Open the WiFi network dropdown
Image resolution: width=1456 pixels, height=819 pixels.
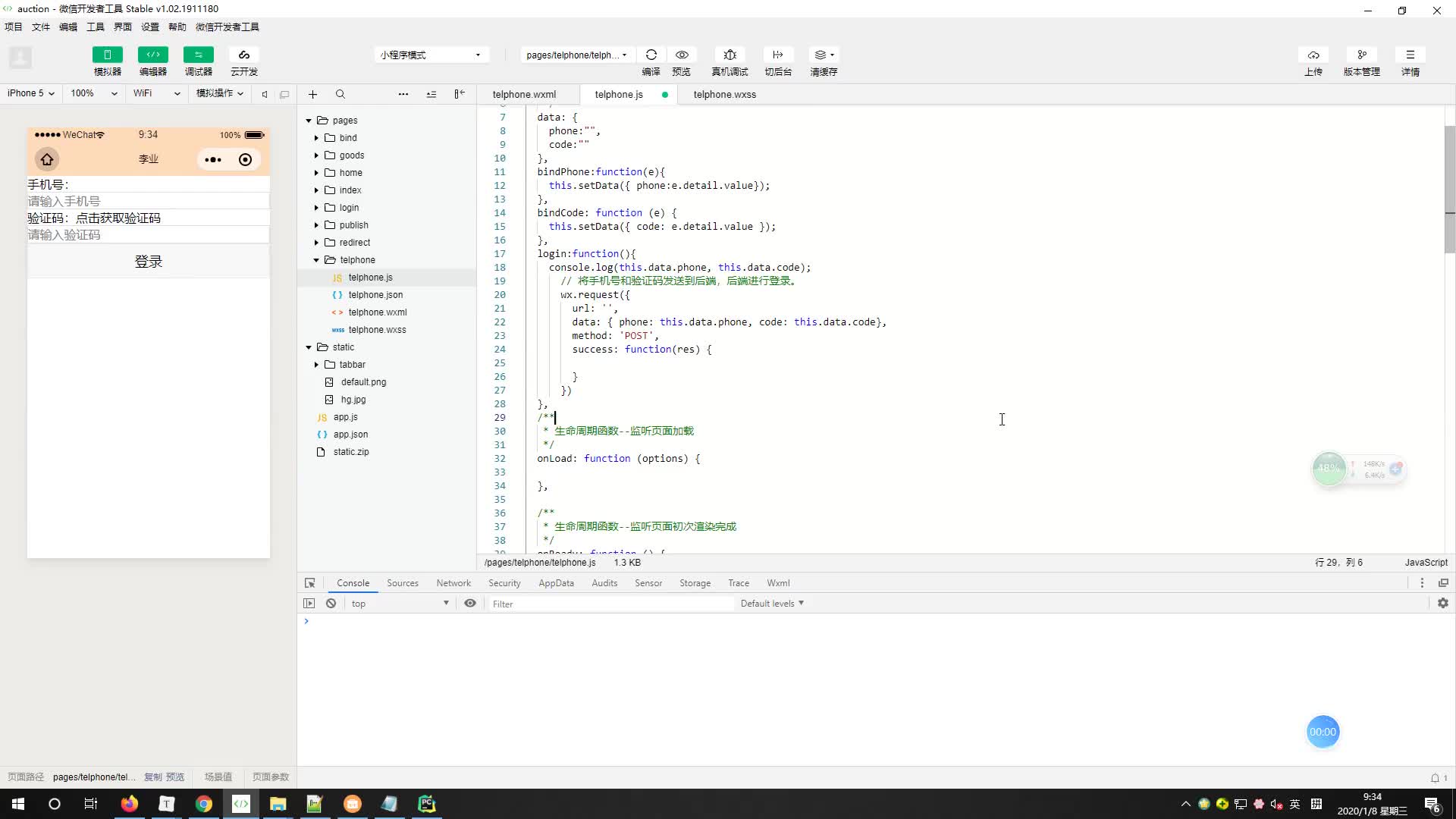click(x=156, y=93)
